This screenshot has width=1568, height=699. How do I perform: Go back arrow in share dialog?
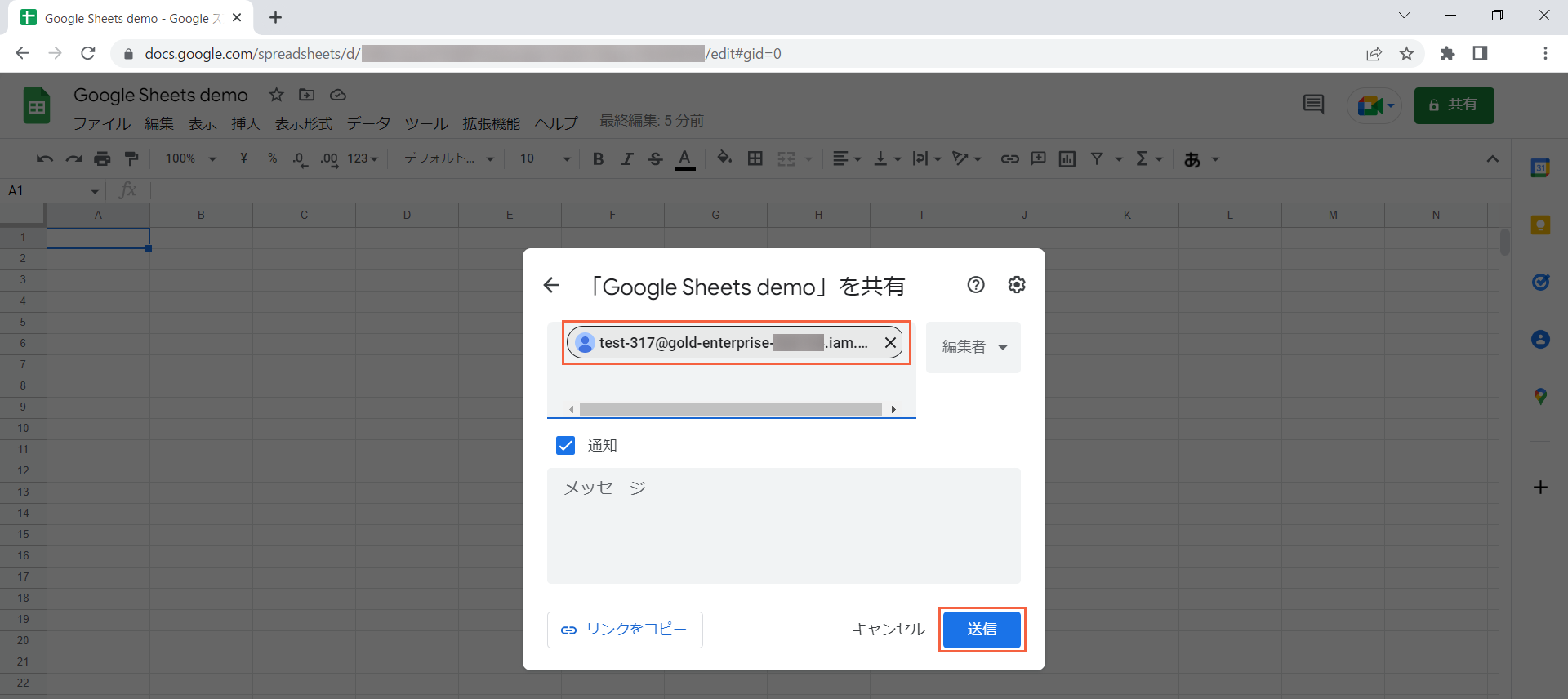pos(551,285)
